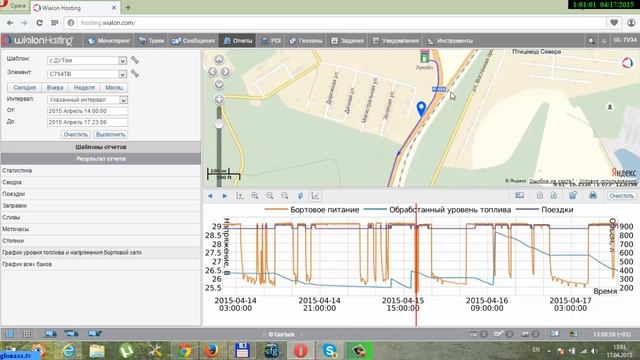Bookmark page with heart icon
Image resolution: width=640 pixels, height=360 pixels.
614,23
